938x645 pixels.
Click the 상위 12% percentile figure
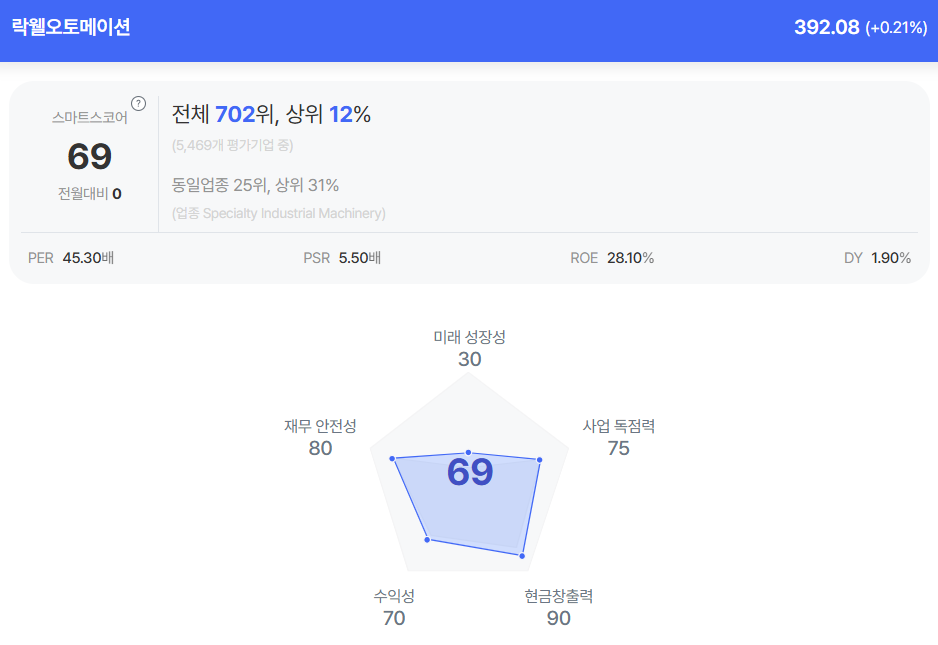pyautogui.click(x=328, y=115)
